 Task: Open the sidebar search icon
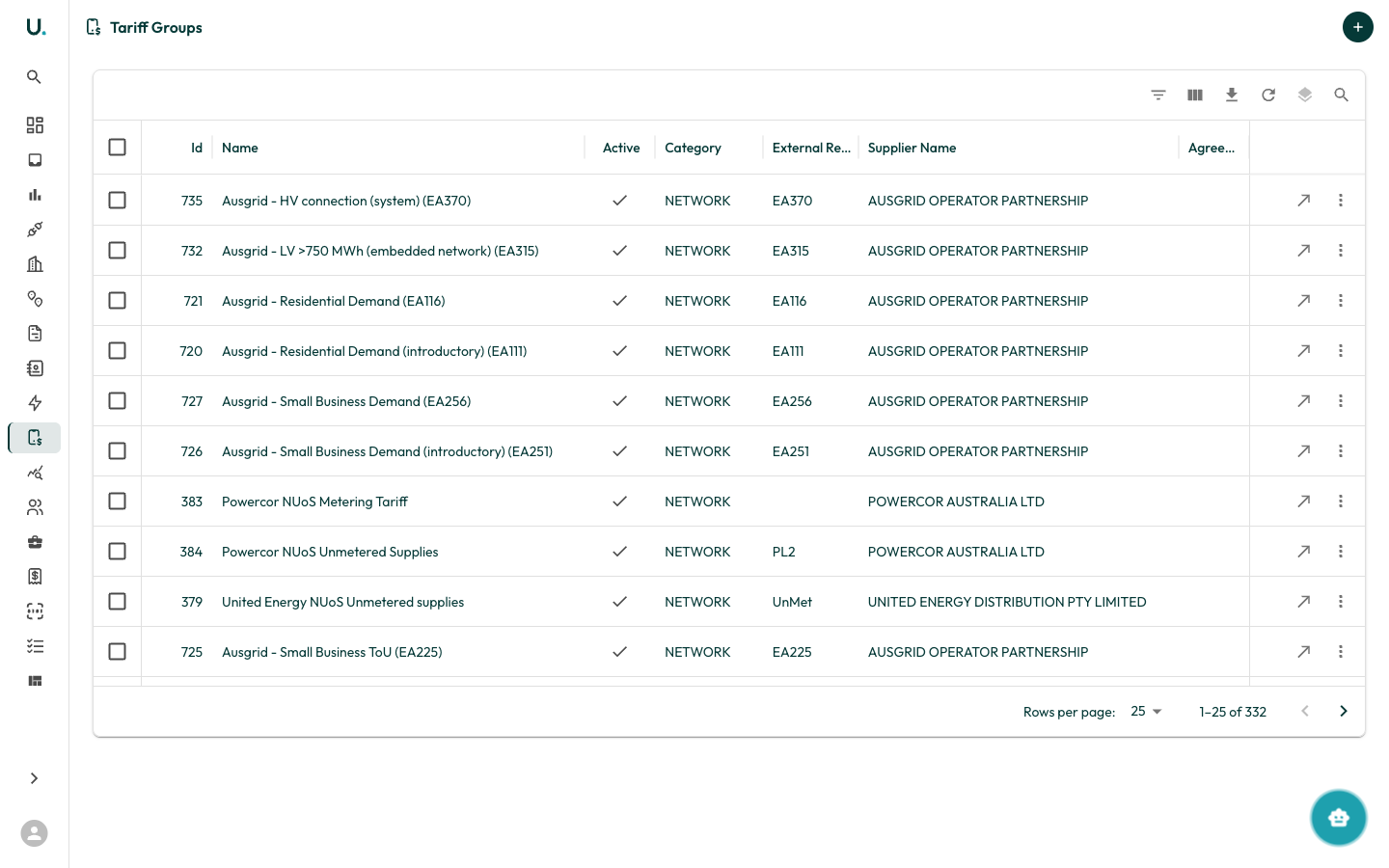coord(34,77)
